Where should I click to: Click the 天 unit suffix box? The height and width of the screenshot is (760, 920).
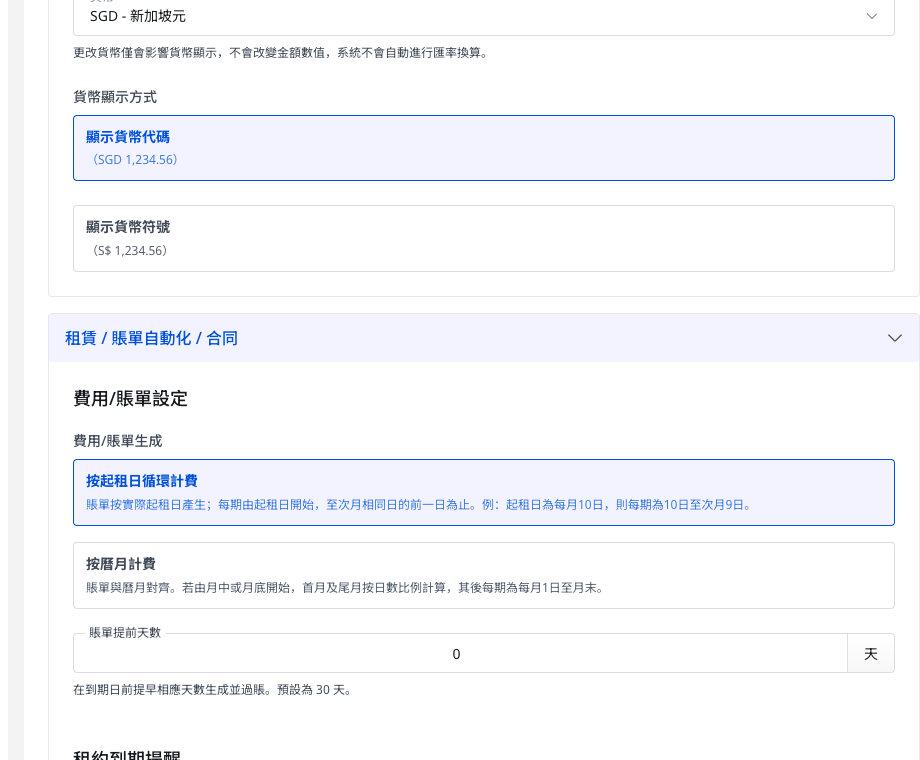tap(871, 653)
